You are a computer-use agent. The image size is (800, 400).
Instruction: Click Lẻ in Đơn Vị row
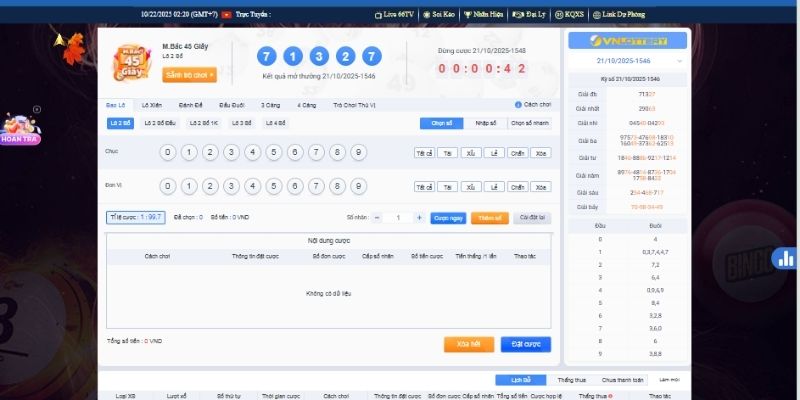[x=494, y=187]
